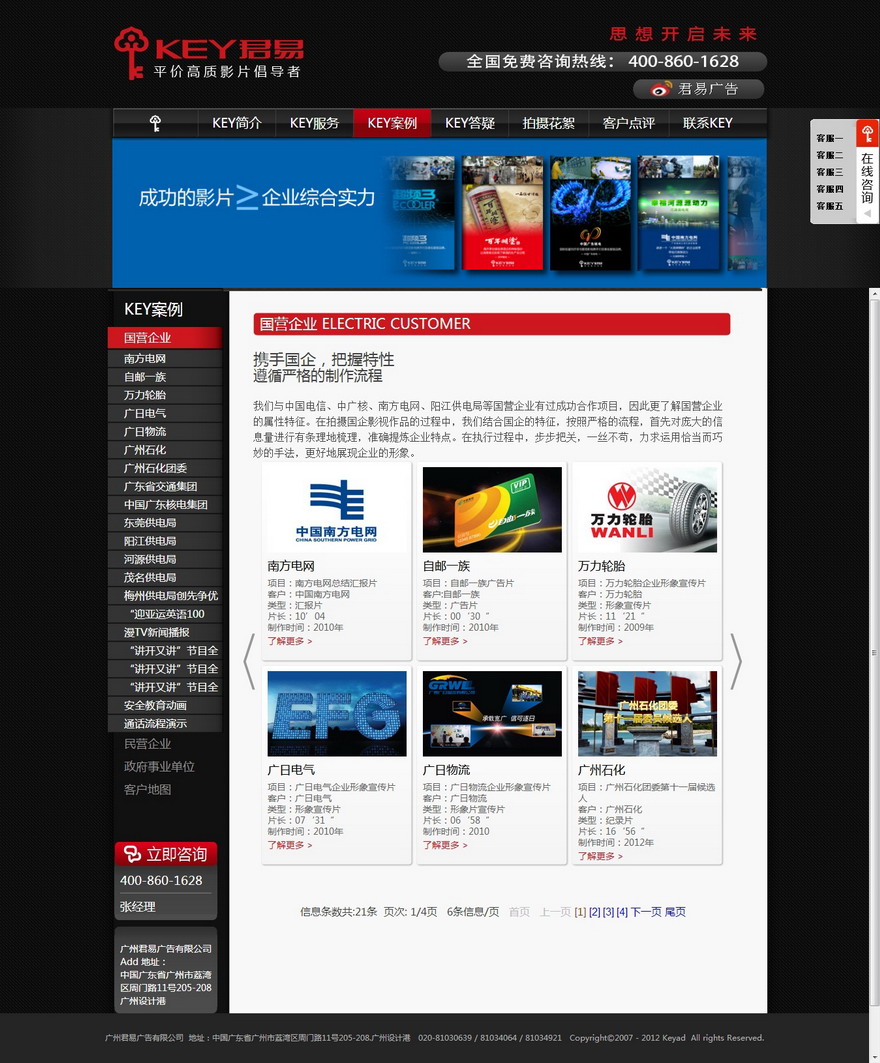Open 广州石化团委 in sidebar list
Viewport: 880px width, 1063px height.
(165, 468)
